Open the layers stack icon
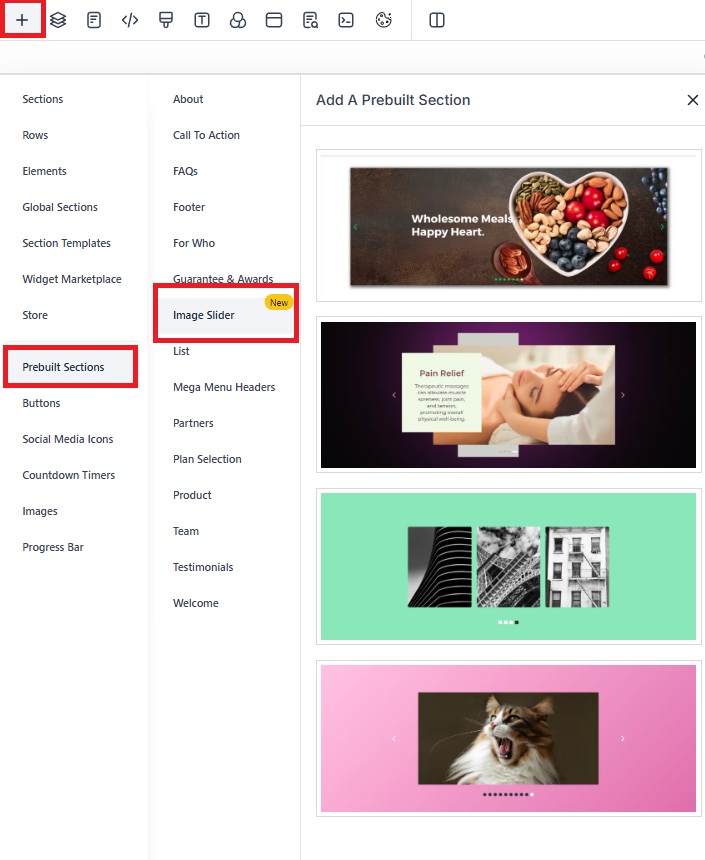 58,20
